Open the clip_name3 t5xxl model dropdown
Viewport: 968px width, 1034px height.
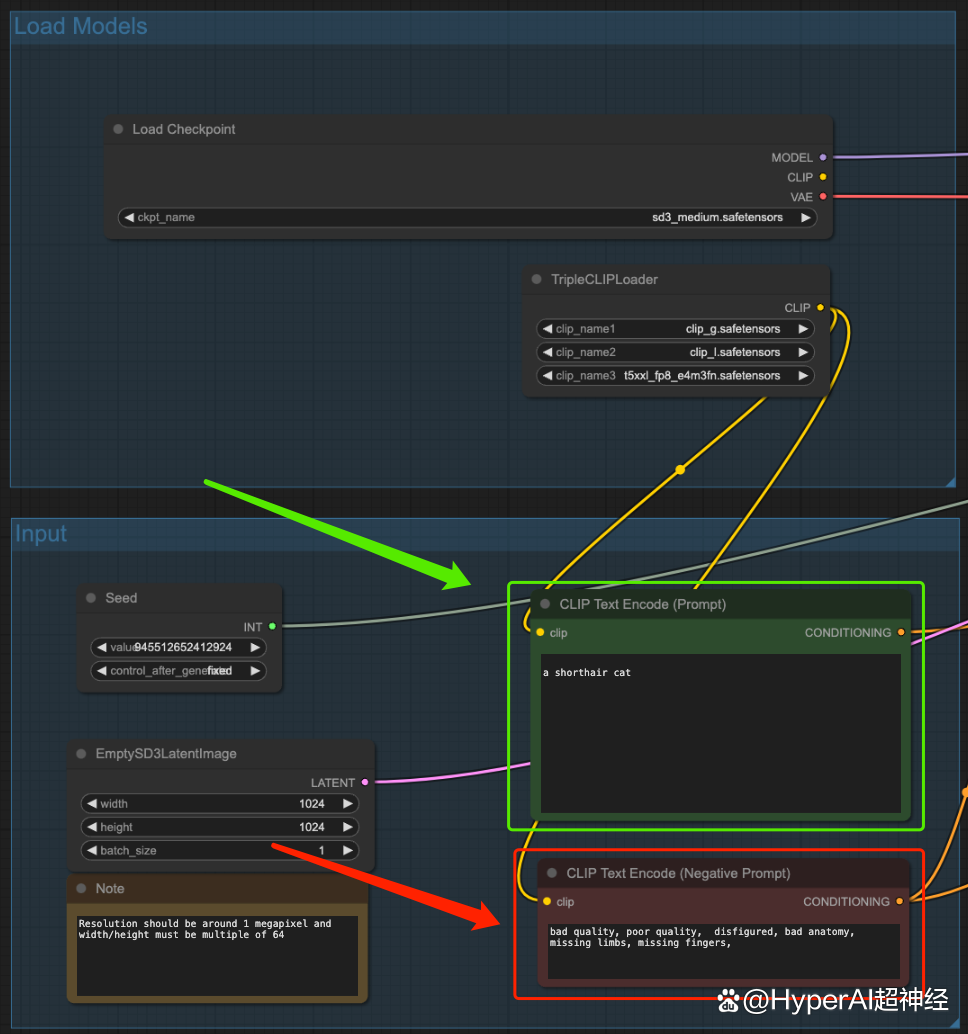click(x=675, y=376)
